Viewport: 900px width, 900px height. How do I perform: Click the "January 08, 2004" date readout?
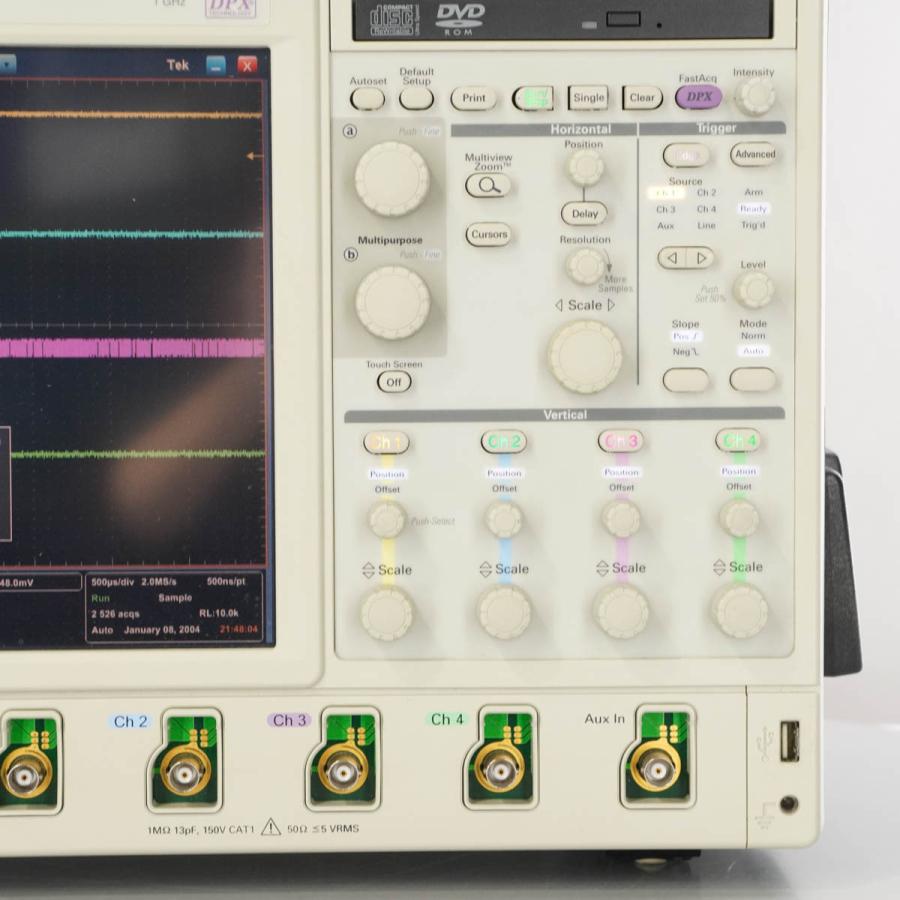(x=162, y=630)
